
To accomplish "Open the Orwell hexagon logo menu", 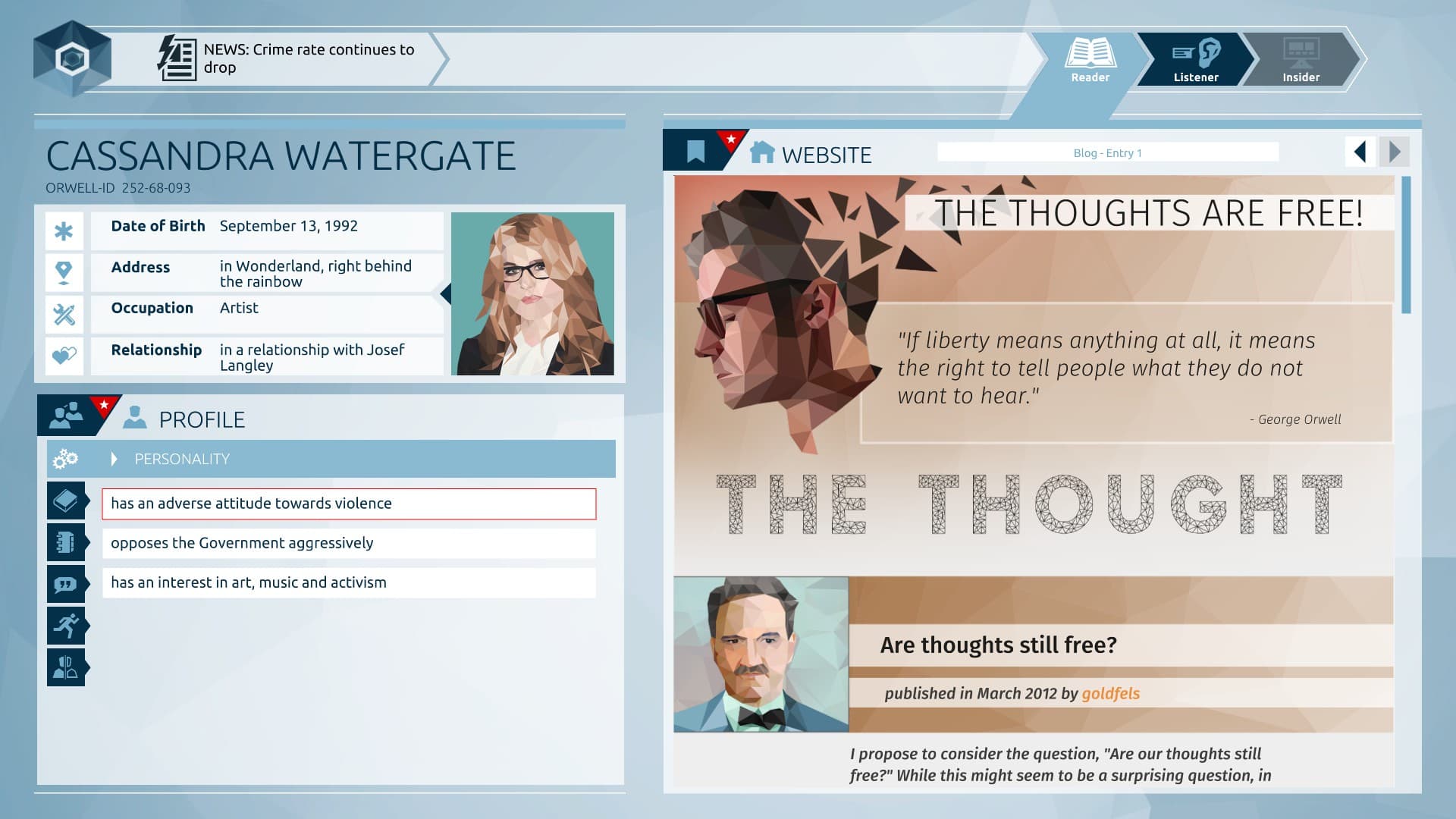I will (74, 57).
